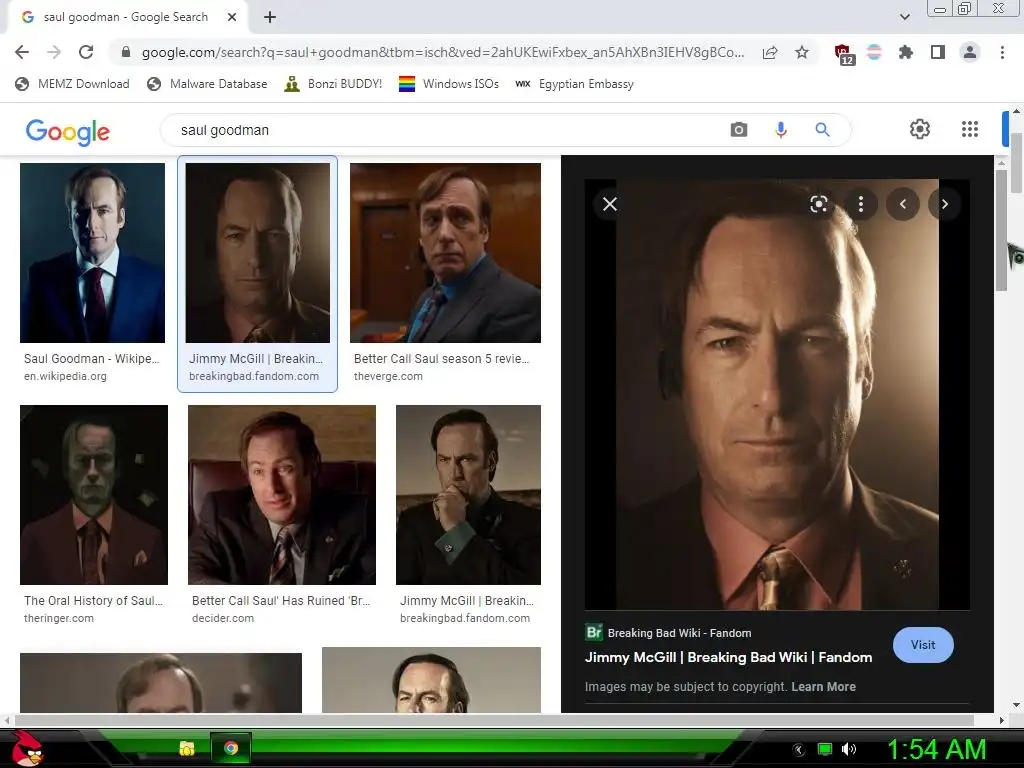Show the previous image in preview

pos(903,204)
